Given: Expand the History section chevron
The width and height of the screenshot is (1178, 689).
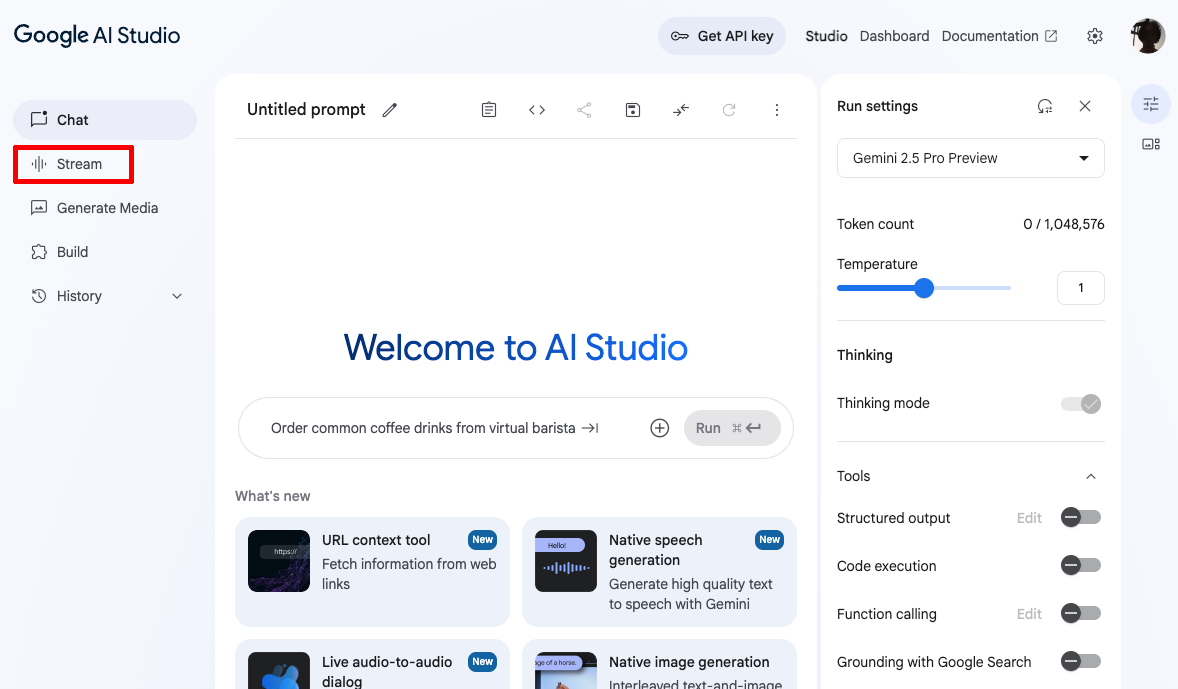Looking at the screenshot, I should tap(177, 296).
